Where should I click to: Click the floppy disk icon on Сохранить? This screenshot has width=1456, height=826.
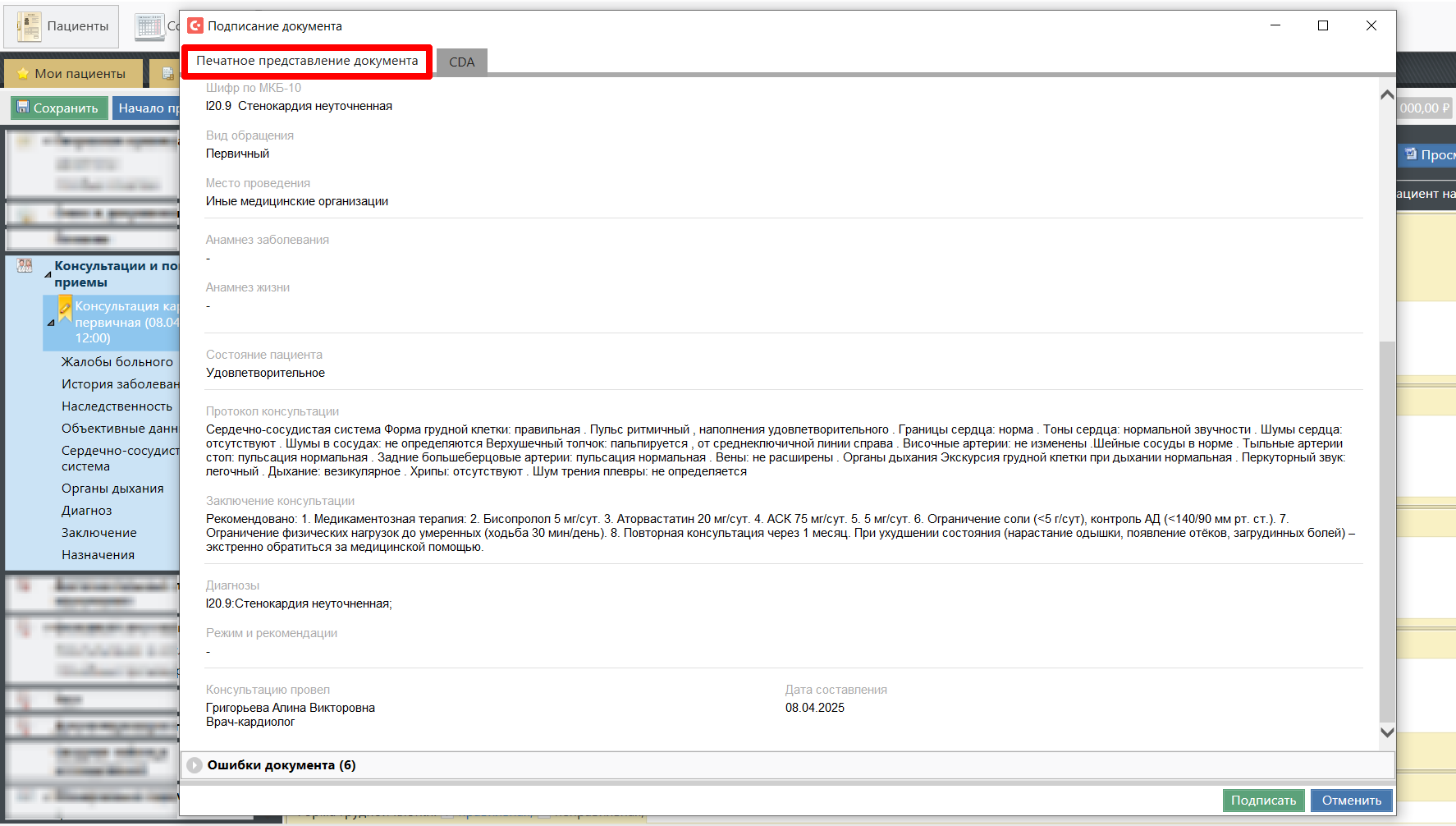coord(23,108)
